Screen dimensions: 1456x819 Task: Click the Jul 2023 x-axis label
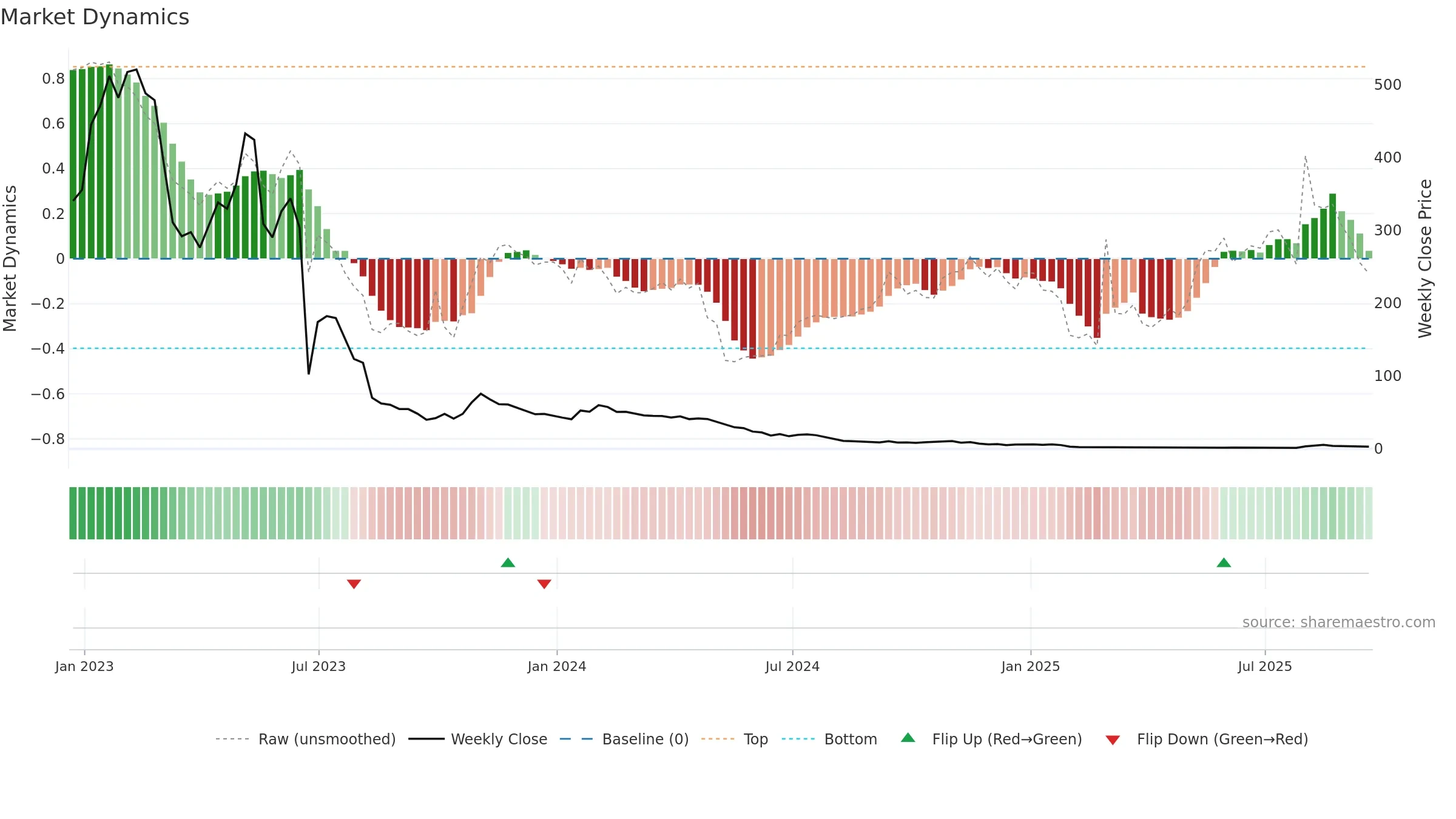(x=318, y=666)
